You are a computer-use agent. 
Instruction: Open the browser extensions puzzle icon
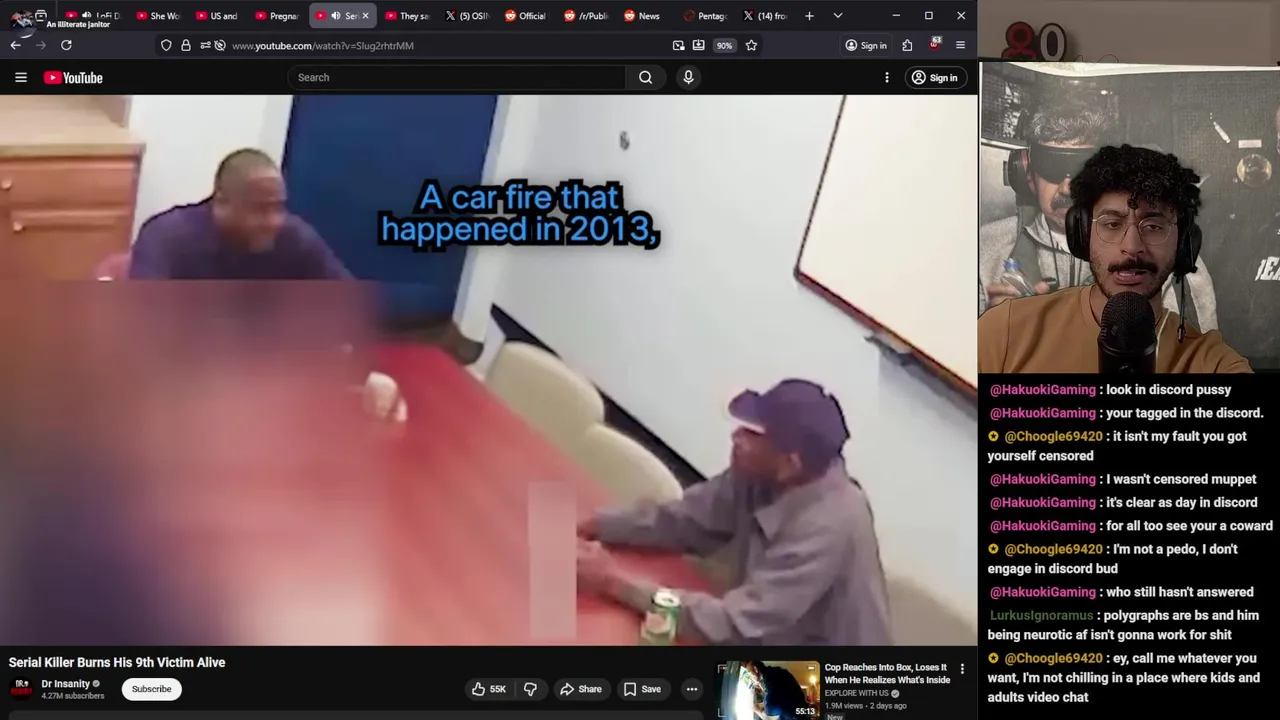[x=907, y=45]
